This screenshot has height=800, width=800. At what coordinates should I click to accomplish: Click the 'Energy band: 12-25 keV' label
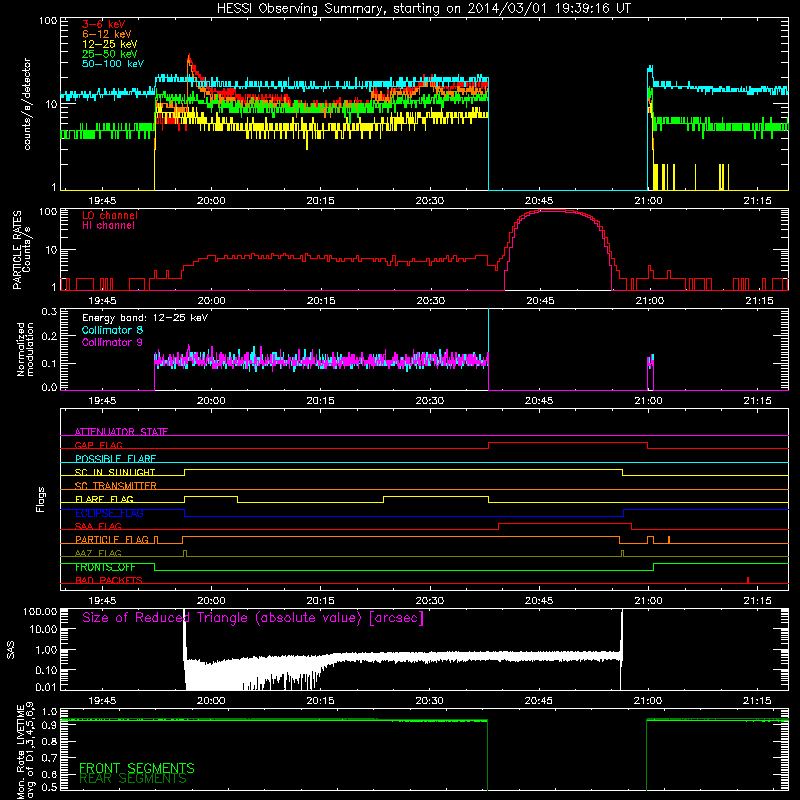tap(145, 318)
